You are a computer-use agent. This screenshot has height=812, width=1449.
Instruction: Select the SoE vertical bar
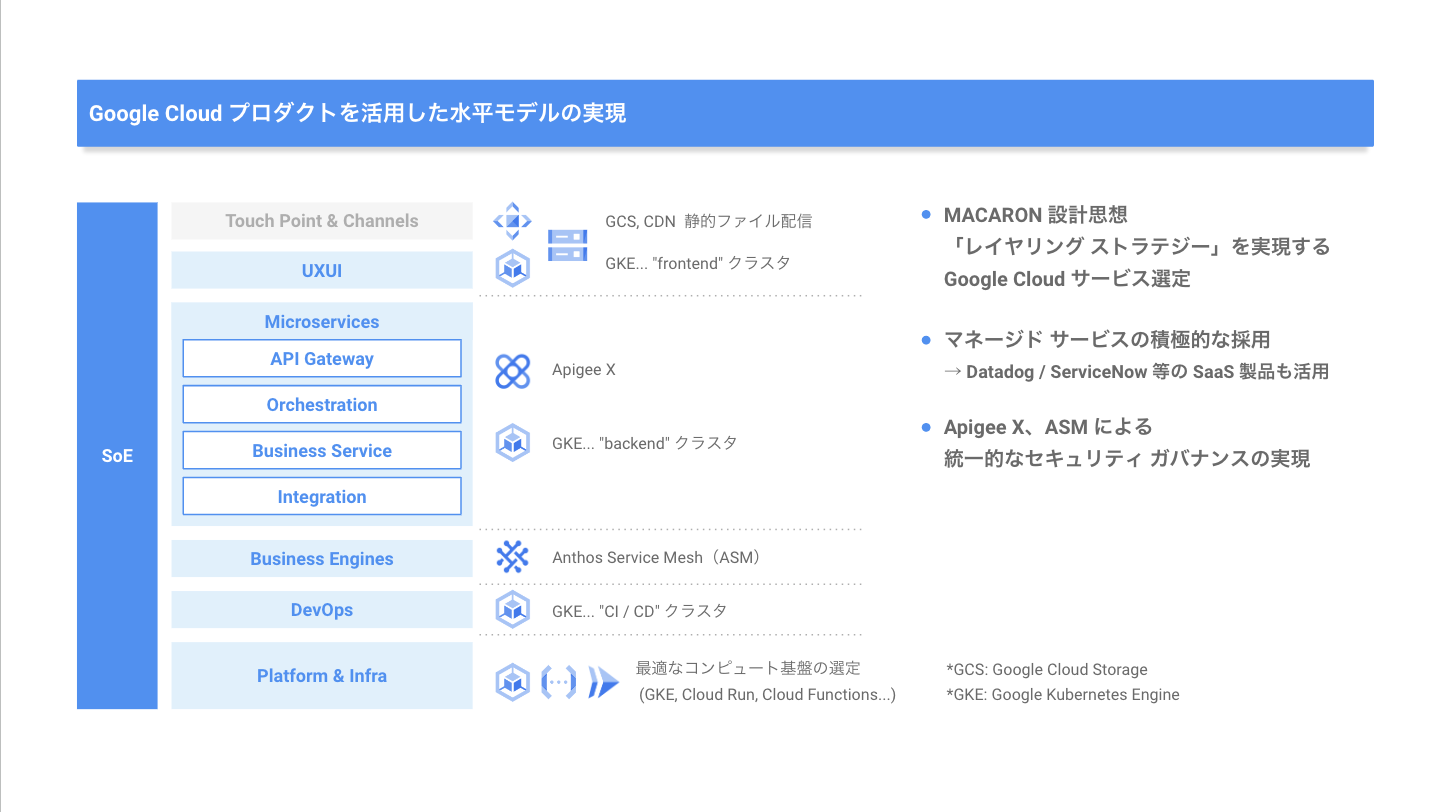click(117, 456)
